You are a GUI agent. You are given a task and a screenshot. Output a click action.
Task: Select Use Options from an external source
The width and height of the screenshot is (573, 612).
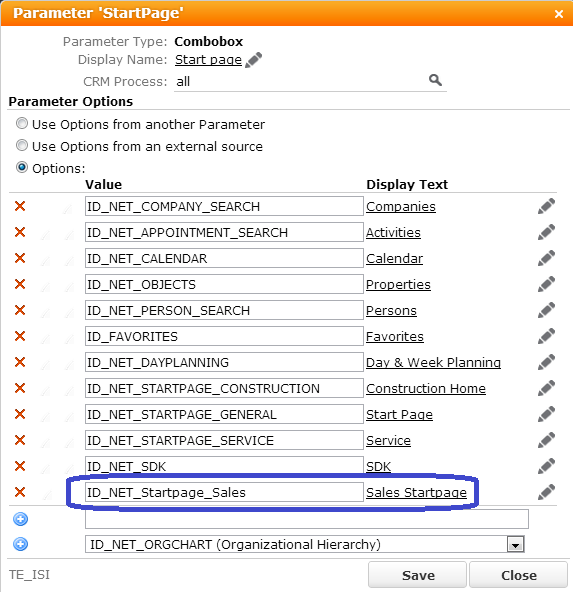pos(22,146)
